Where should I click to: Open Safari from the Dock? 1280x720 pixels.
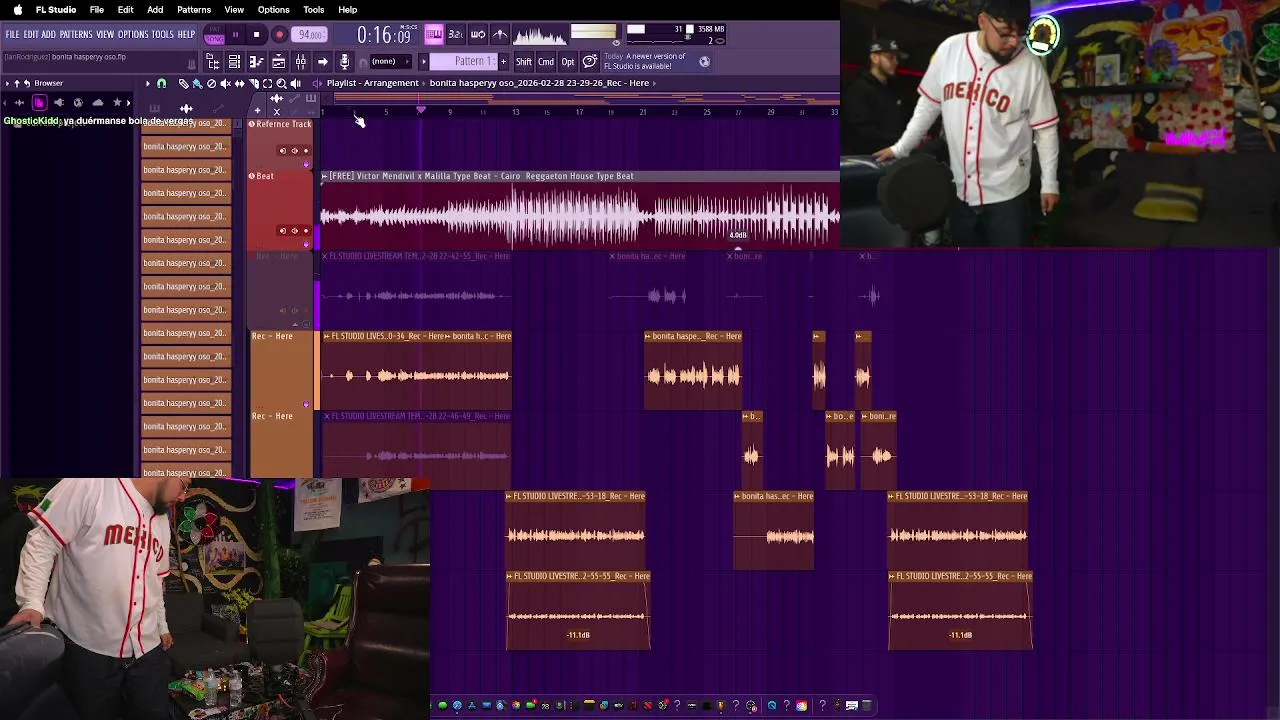click(x=457, y=705)
